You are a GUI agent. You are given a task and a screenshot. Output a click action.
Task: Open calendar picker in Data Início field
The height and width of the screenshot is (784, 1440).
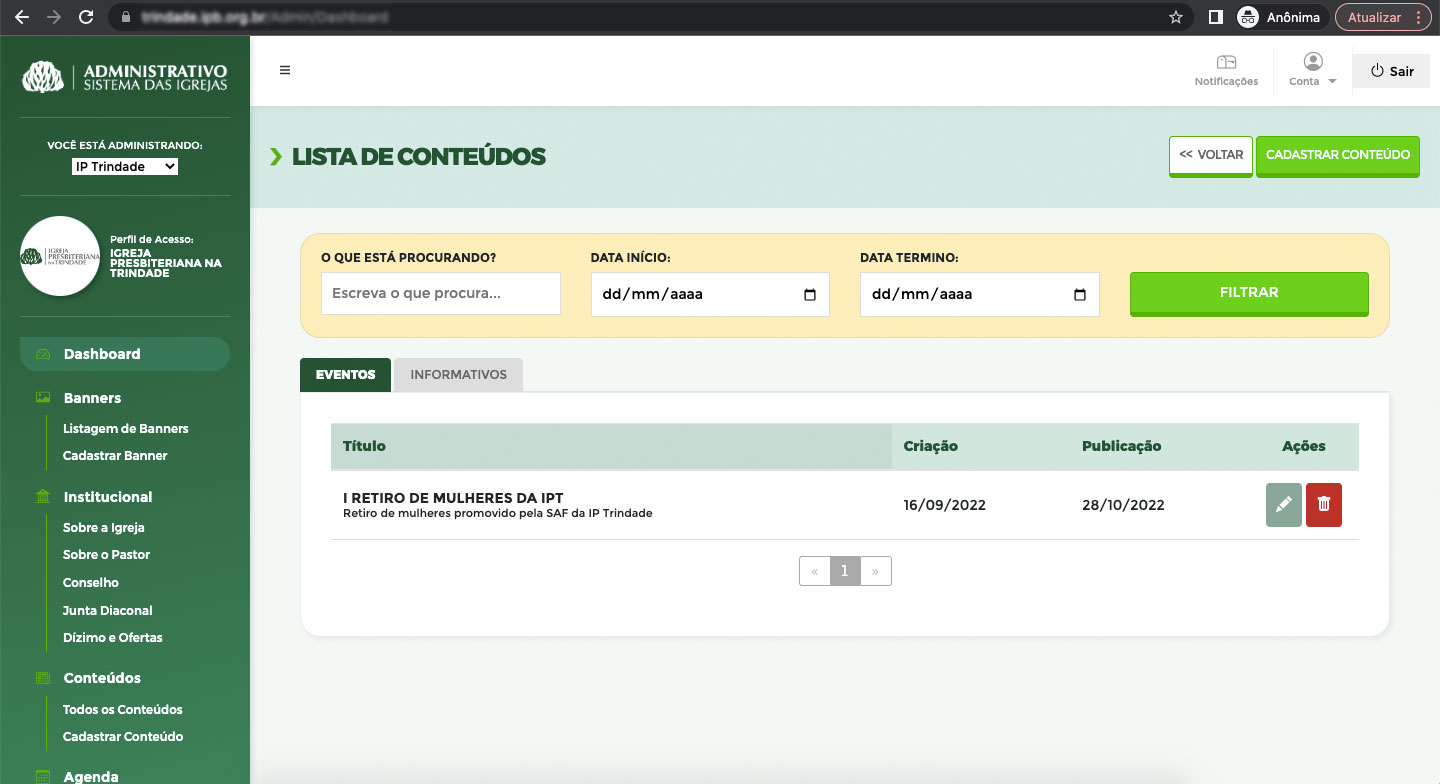coord(810,295)
